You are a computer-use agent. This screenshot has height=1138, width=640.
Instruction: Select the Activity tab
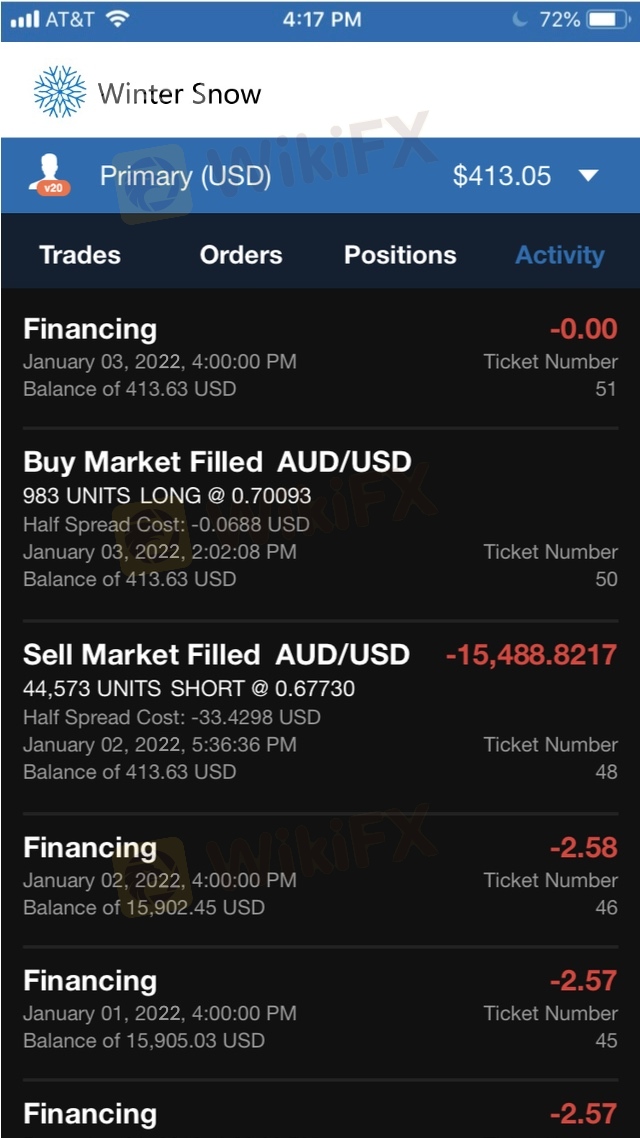click(x=559, y=255)
